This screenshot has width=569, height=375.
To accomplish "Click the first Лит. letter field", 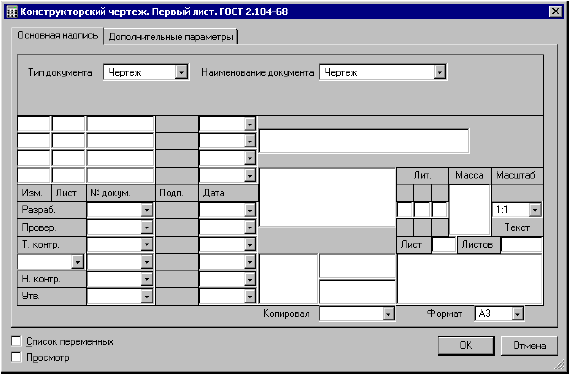I will tap(405, 210).
